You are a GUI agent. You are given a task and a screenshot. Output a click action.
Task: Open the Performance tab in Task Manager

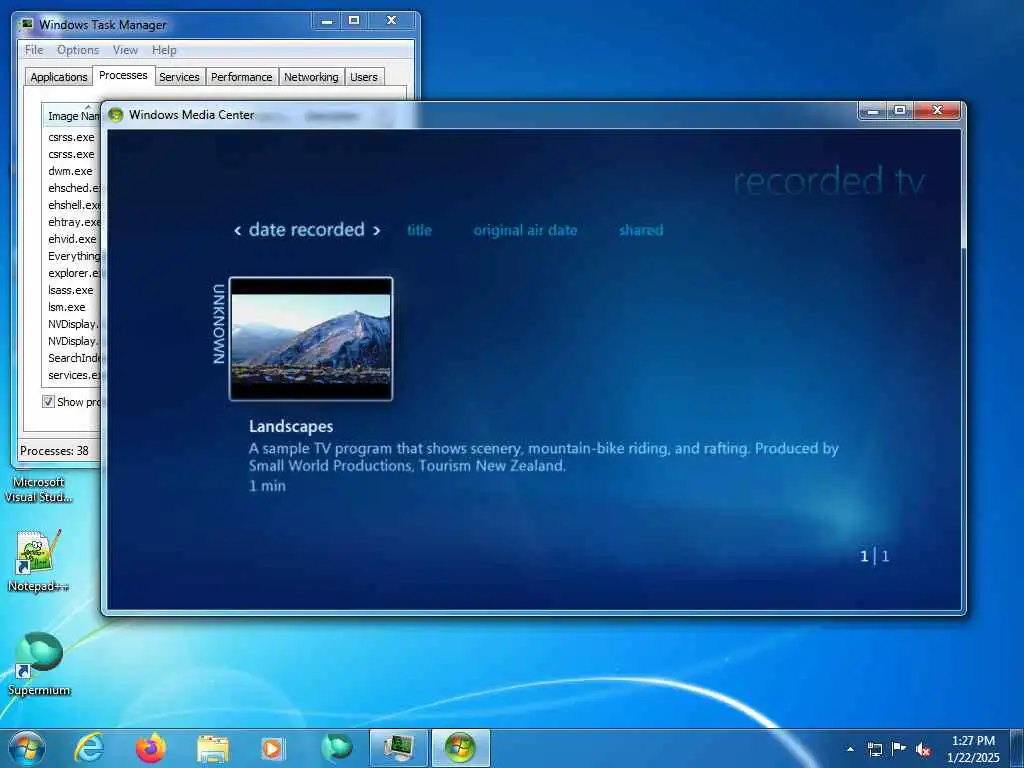click(242, 77)
